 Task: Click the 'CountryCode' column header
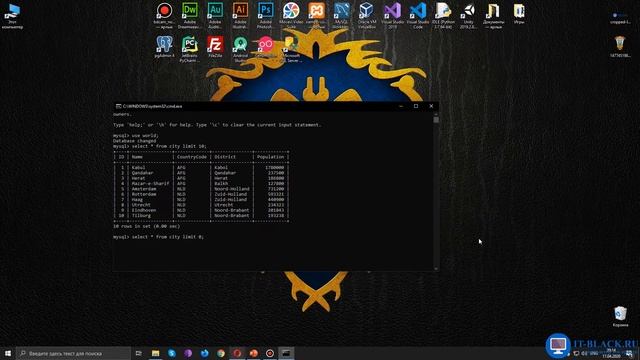[192, 157]
